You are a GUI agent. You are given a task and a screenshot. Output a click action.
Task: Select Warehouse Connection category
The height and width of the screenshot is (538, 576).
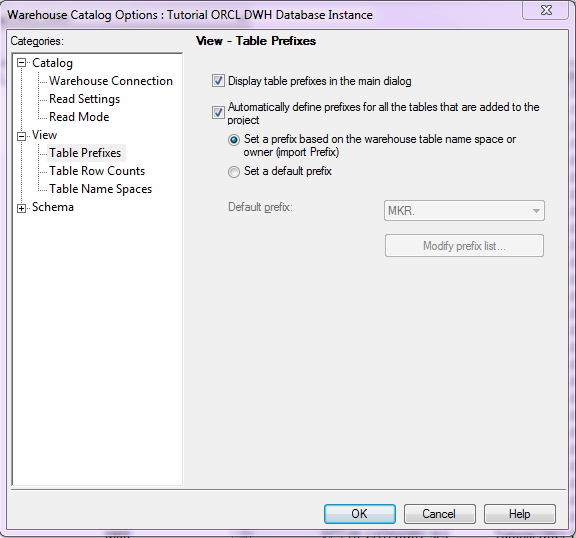(111, 81)
